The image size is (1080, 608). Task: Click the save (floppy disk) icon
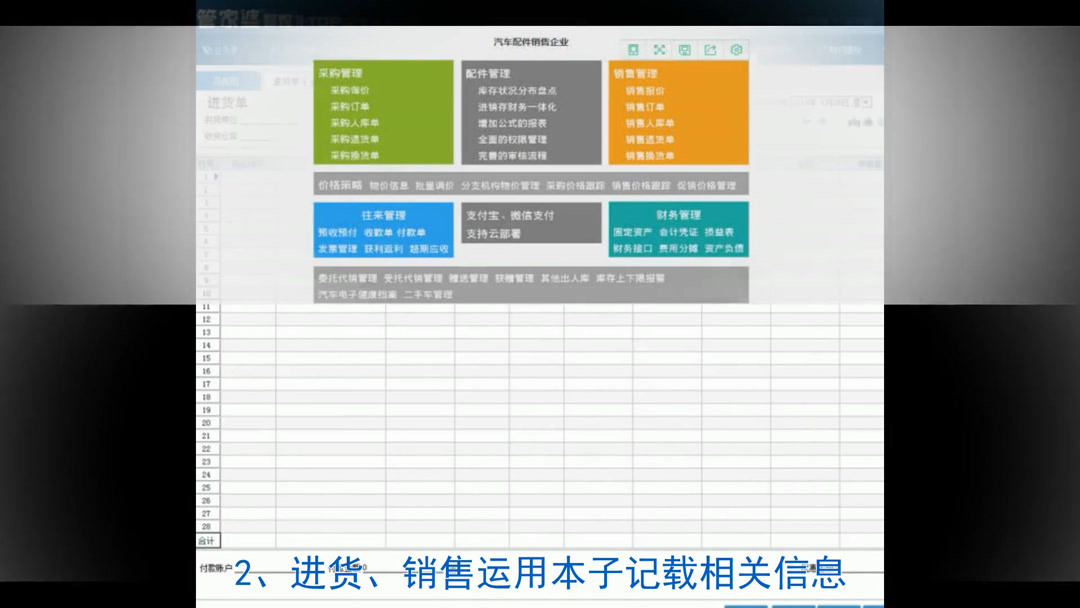click(686, 48)
